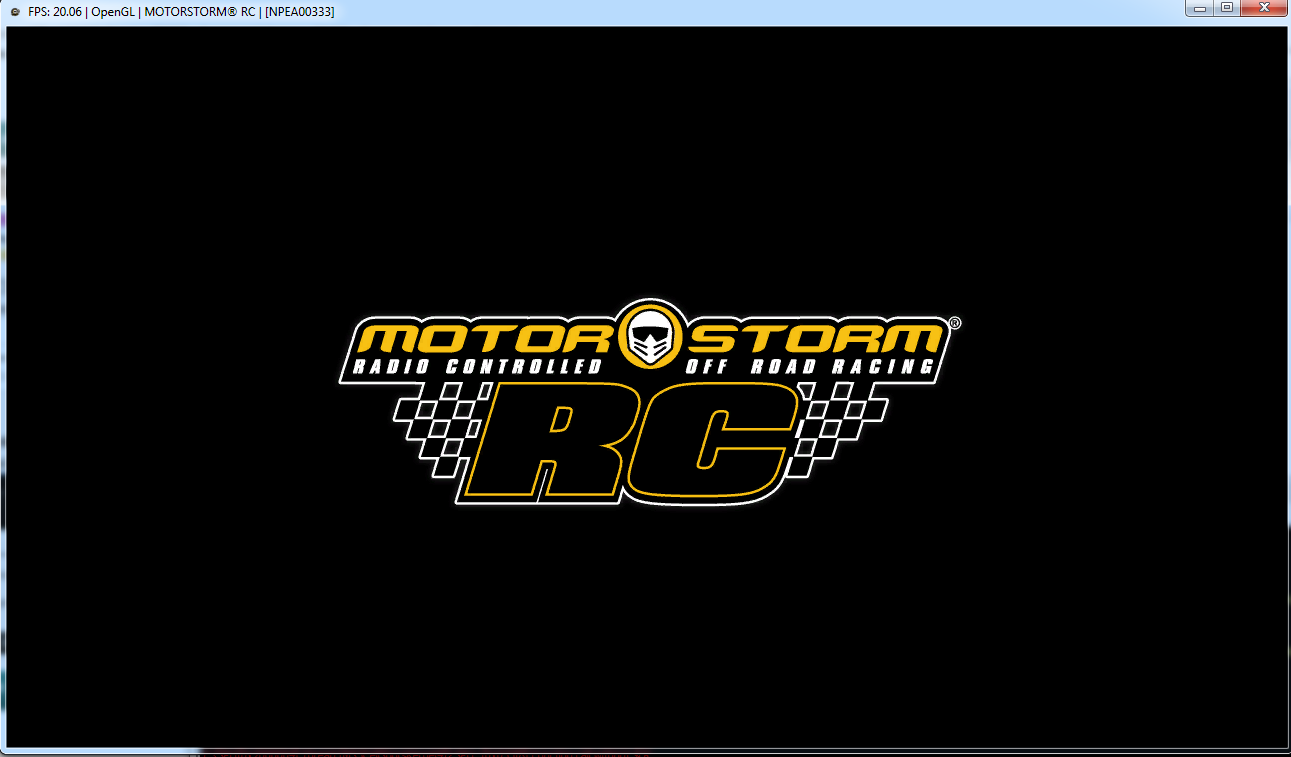Click the NPEA00333 serial in title bar
Image resolution: width=1291 pixels, height=757 pixels.
pyautogui.click(x=300, y=11)
